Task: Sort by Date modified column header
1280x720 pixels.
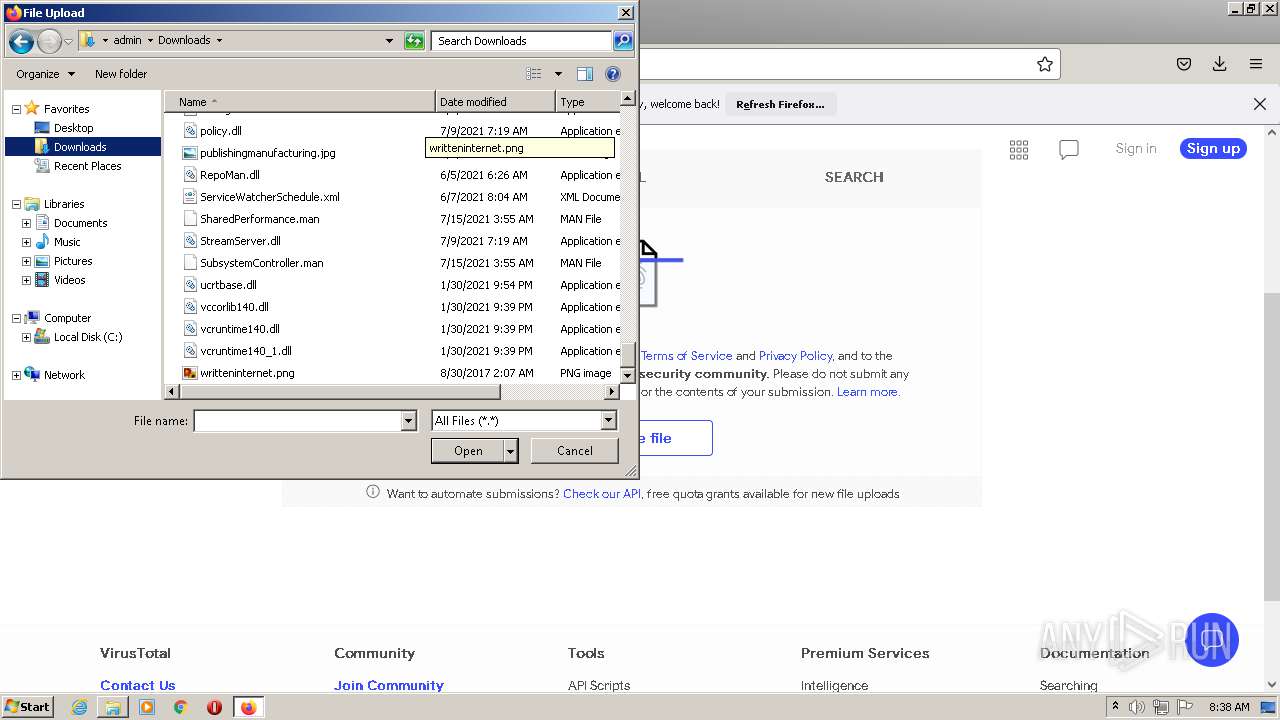Action: (x=495, y=102)
